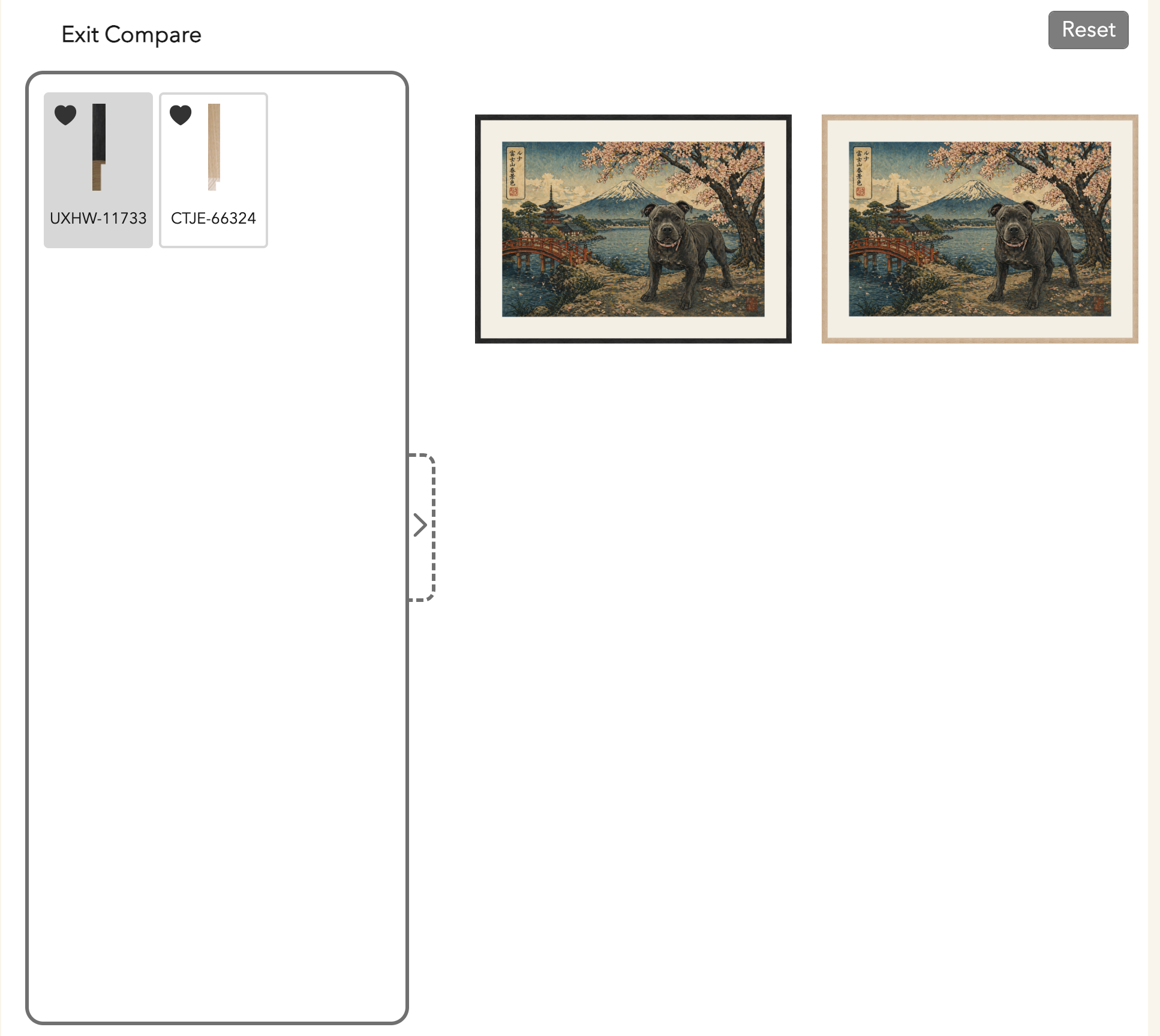1160x1036 pixels.
Task: Click the CTJE-66324 frame label
Action: [214, 218]
